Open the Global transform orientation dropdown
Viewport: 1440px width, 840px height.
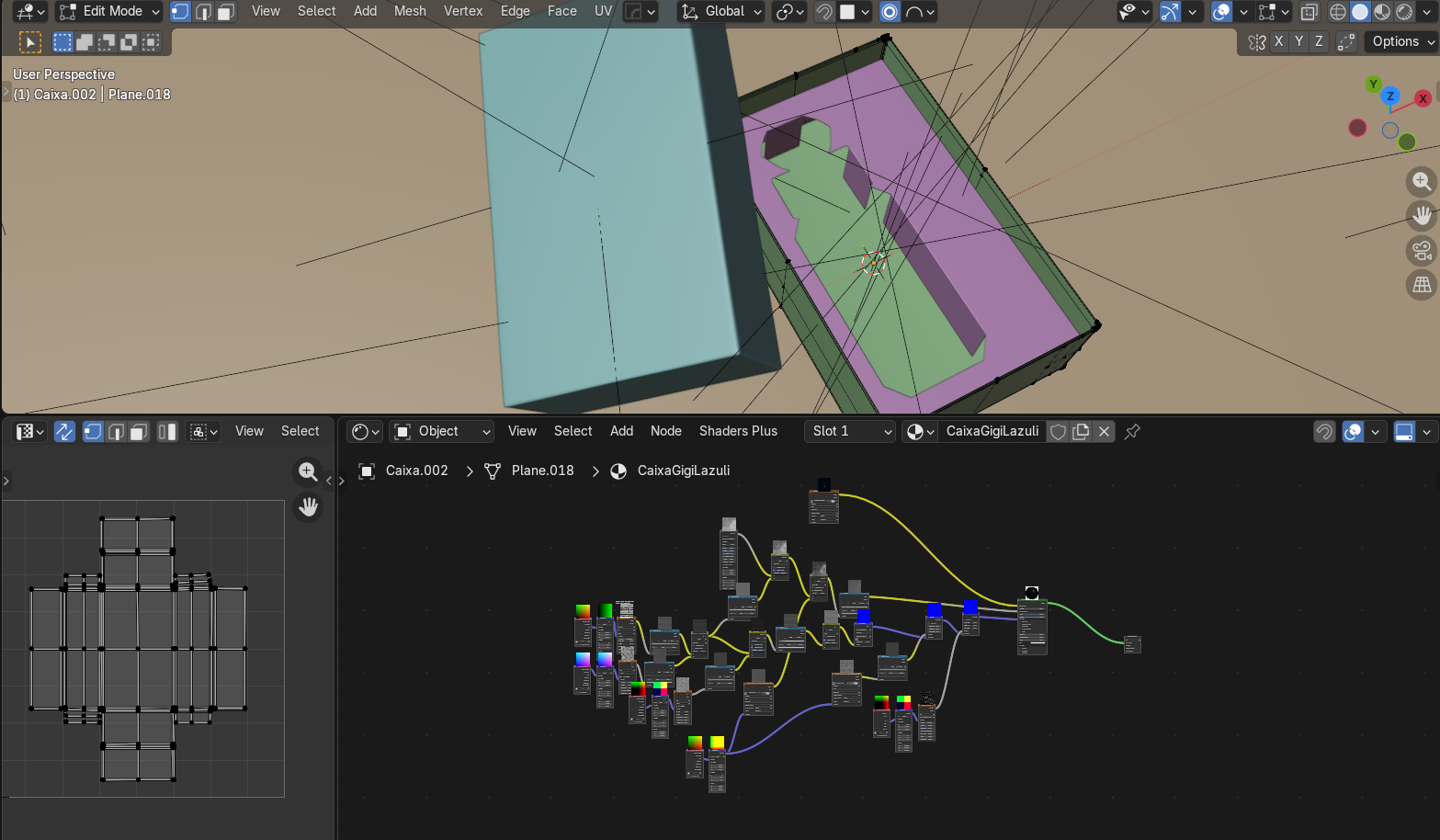coord(721,12)
